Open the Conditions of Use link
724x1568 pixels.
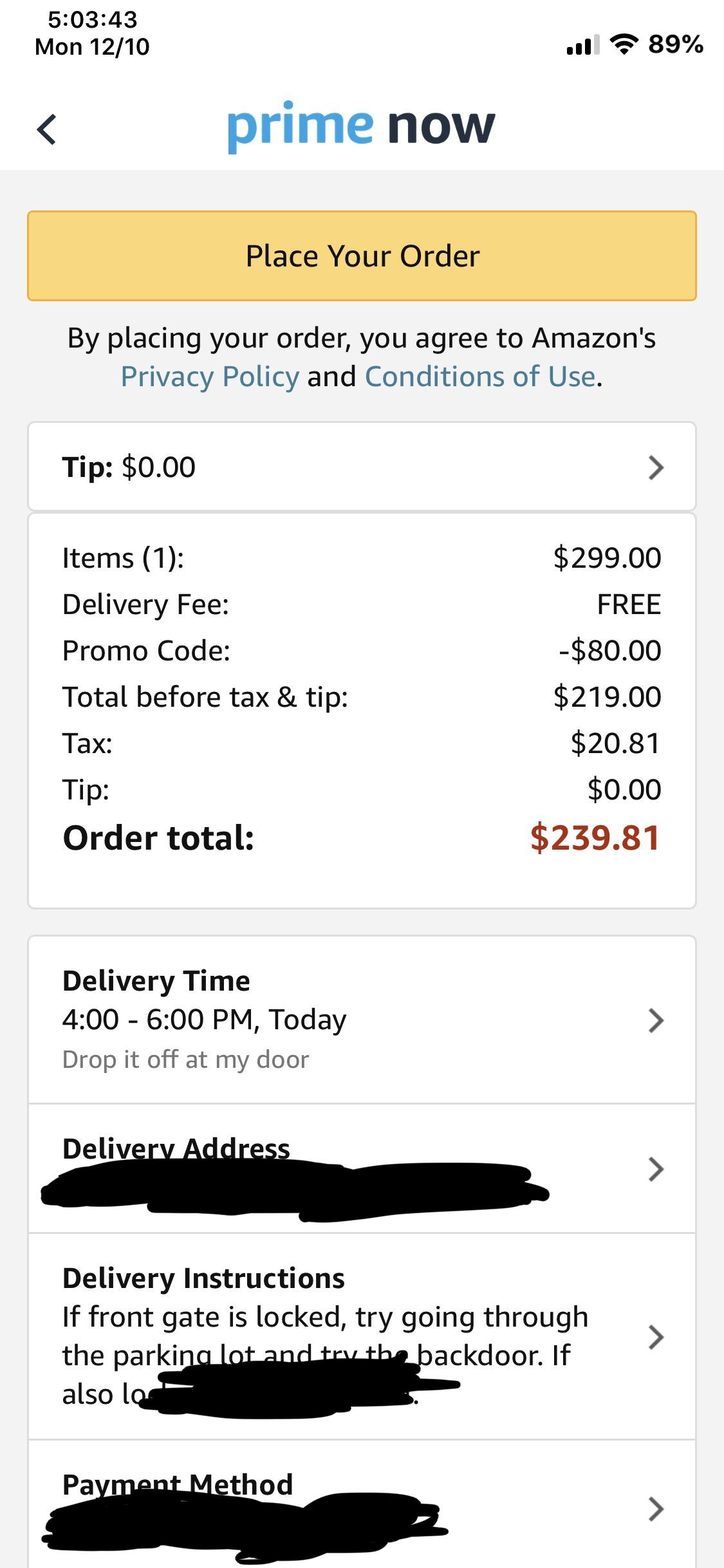[480, 377]
